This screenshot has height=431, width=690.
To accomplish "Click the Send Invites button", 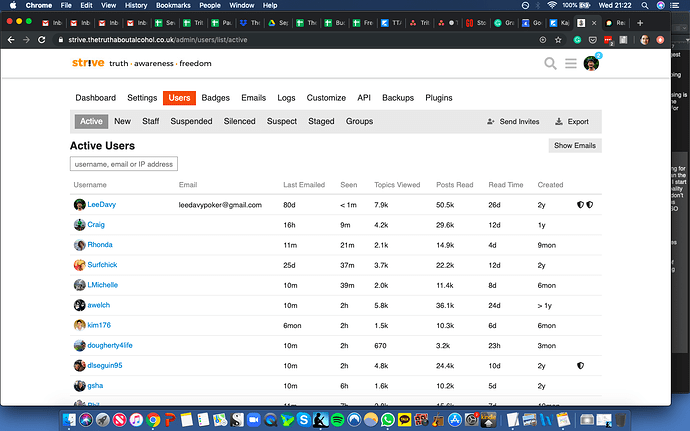I will (513, 122).
